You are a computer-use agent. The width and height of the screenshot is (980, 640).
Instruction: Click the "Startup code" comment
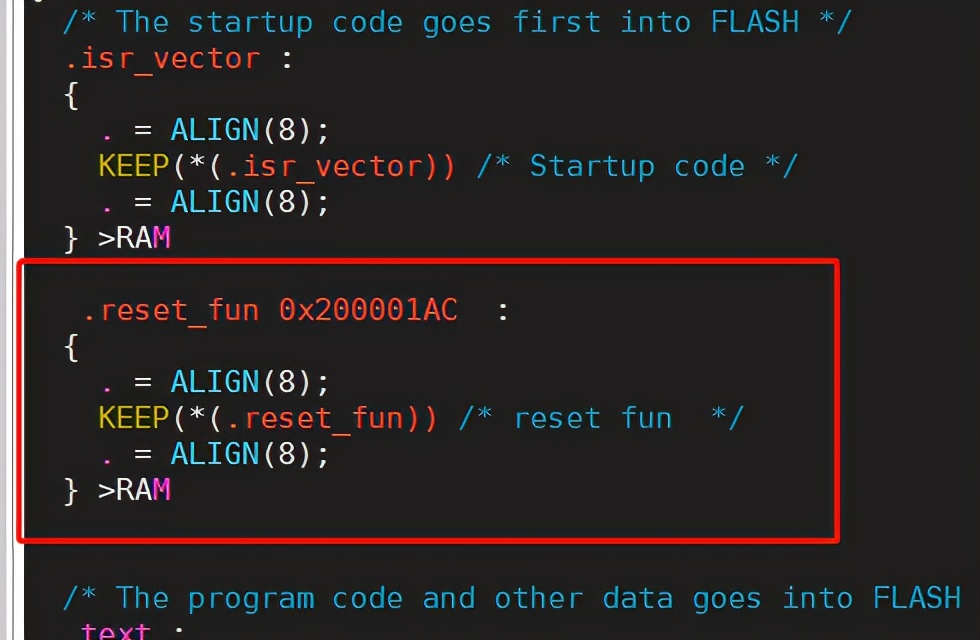637,166
